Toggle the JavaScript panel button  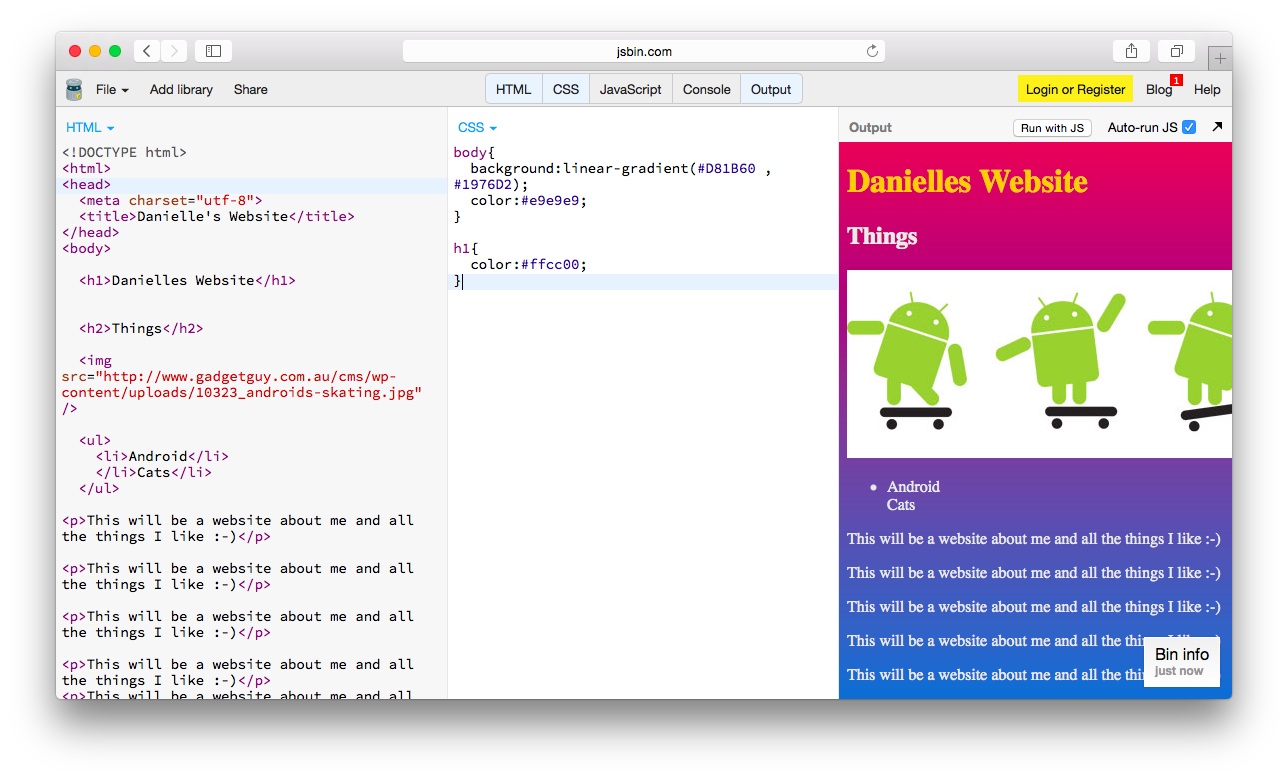point(631,89)
